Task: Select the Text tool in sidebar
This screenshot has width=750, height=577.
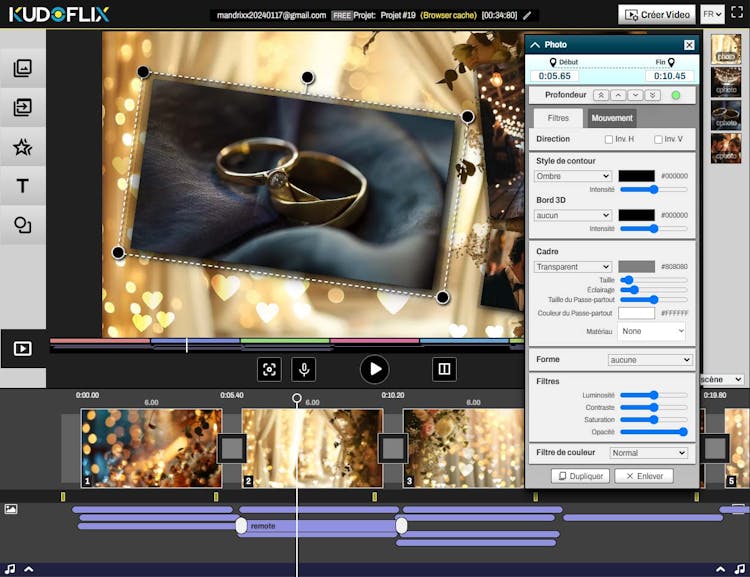Action: point(22,186)
